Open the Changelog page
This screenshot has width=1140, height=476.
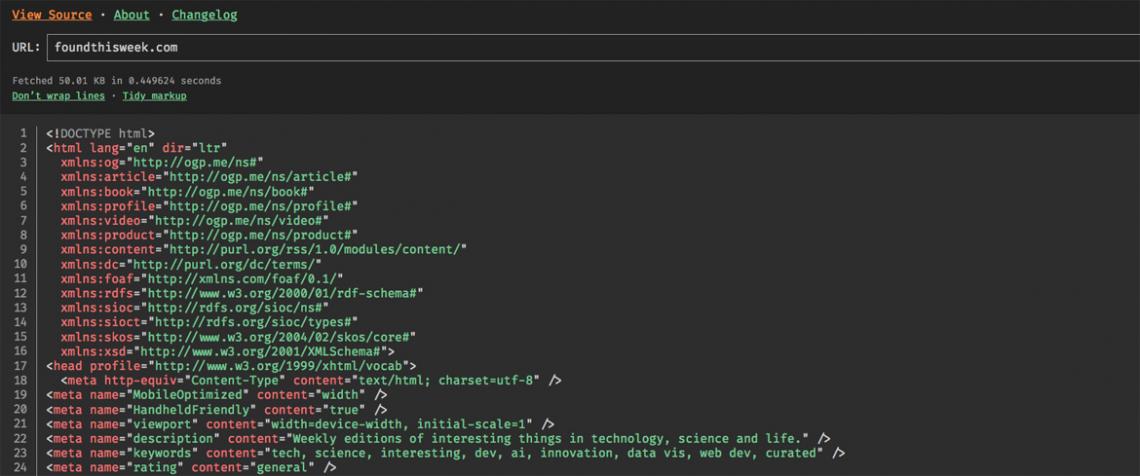pos(204,15)
